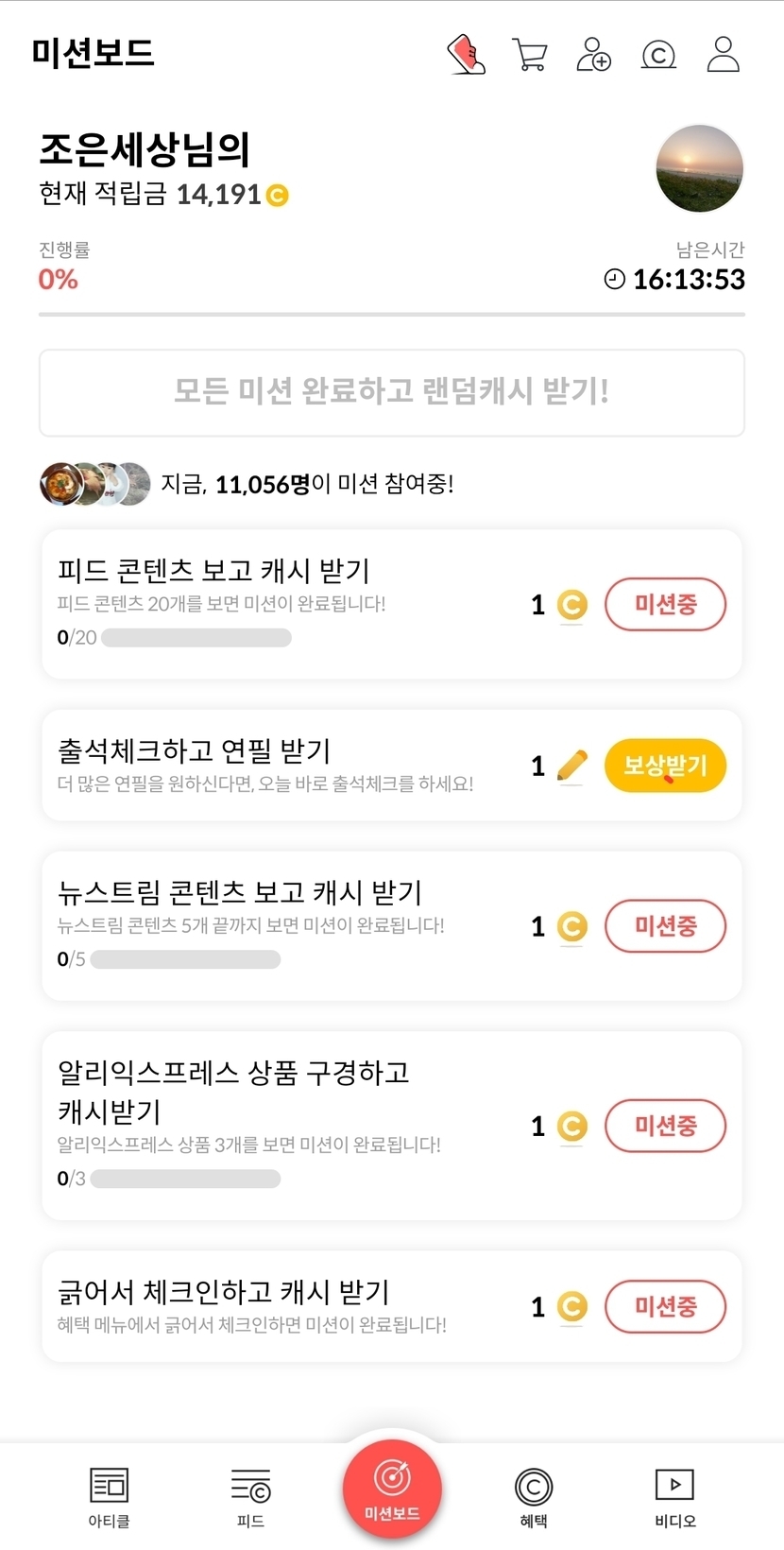Switch to the 피드 tab
This screenshot has height=1550, width=784.
(250, 1497)
